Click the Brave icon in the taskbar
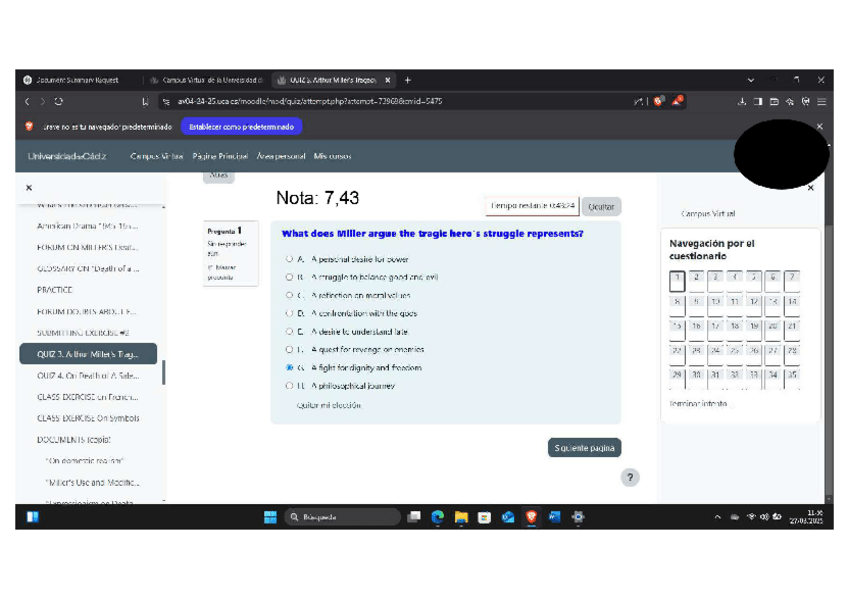 (531, 517)
